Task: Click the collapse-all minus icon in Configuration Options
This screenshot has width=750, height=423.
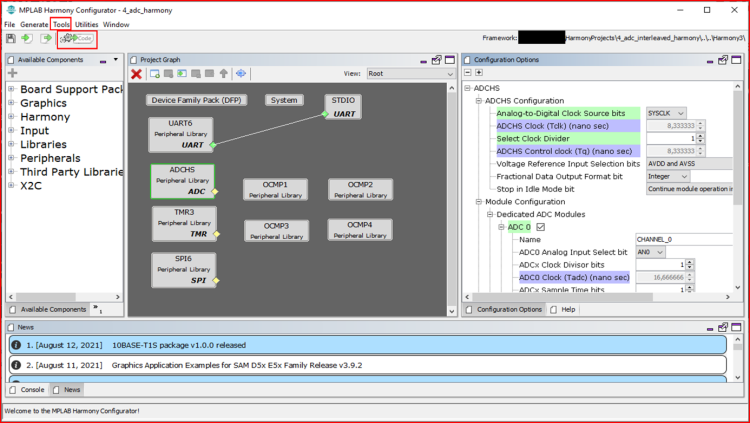Action: click(x=467, y=73)
